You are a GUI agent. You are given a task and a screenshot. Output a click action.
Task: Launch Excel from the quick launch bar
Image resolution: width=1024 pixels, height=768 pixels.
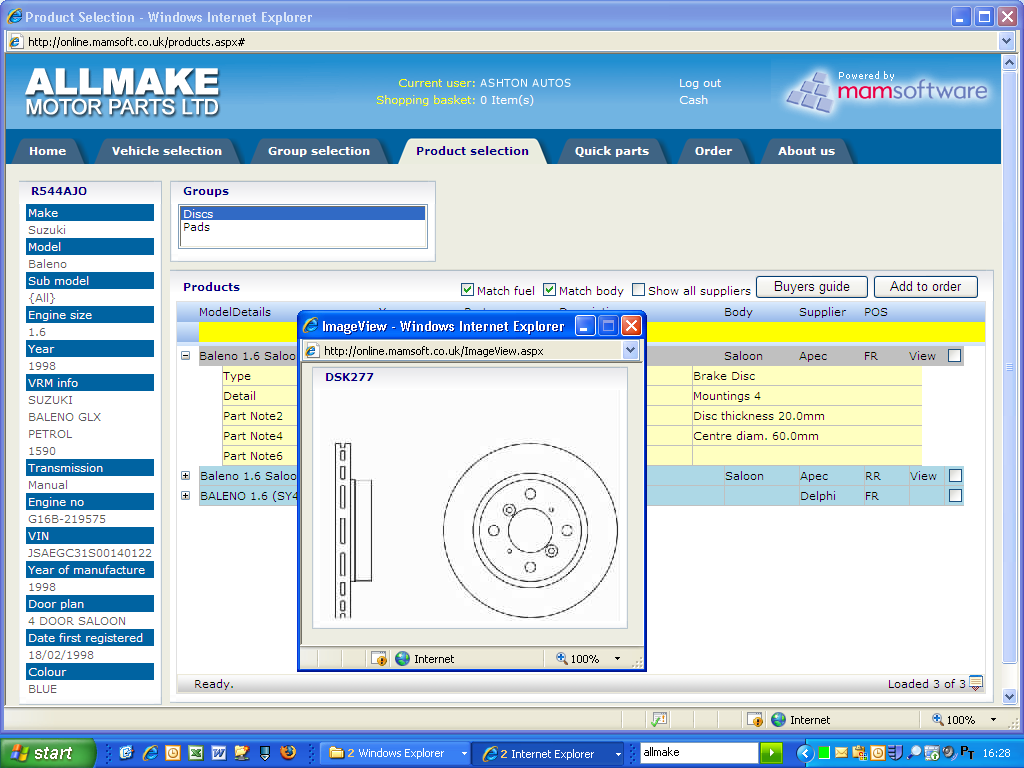(x=196, y=753)
